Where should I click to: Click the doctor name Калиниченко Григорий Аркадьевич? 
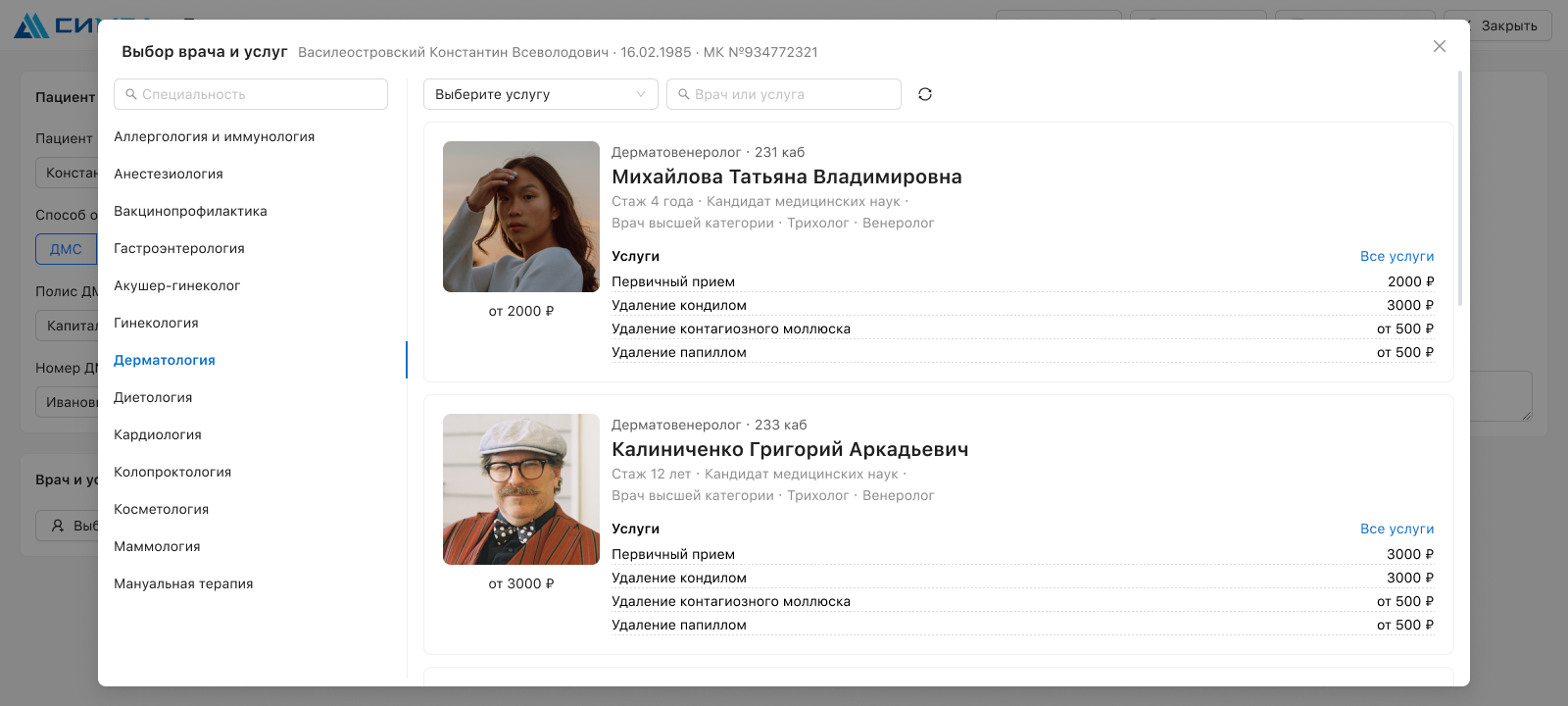pos(790,449)
